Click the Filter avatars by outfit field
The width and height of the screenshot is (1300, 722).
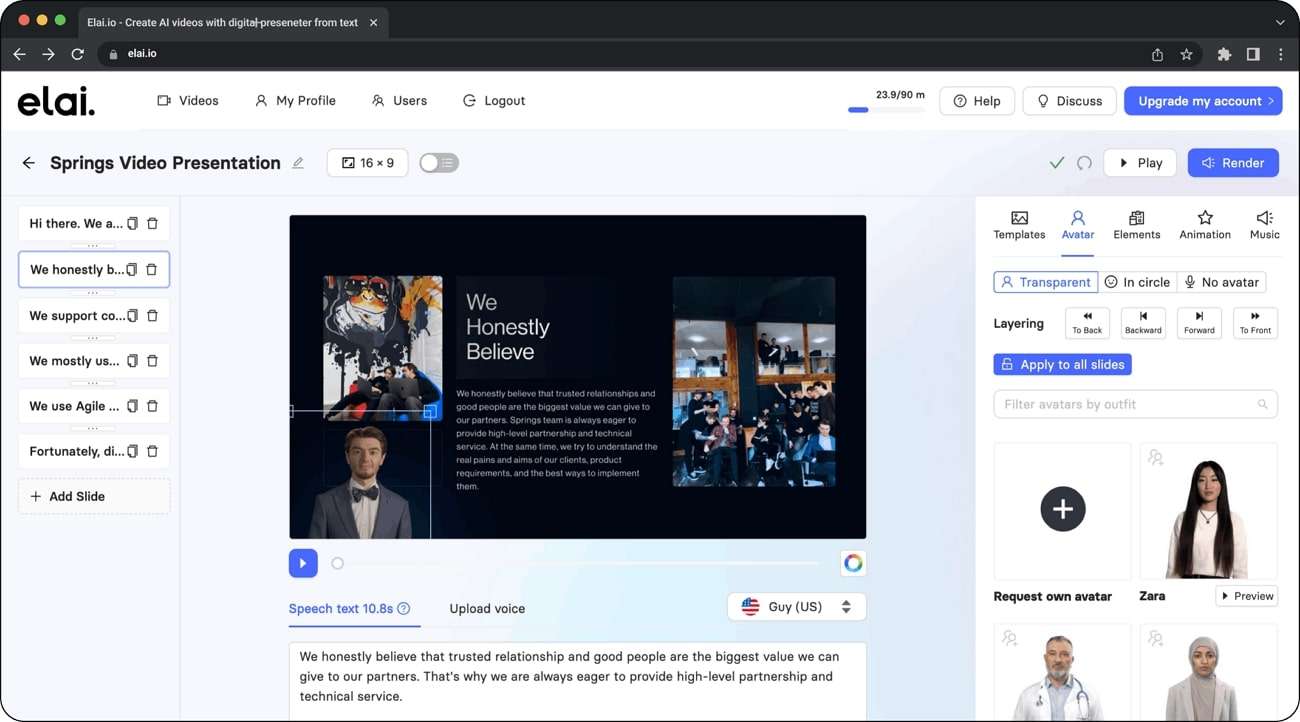pyautogui.click(x=1135, y=404)
